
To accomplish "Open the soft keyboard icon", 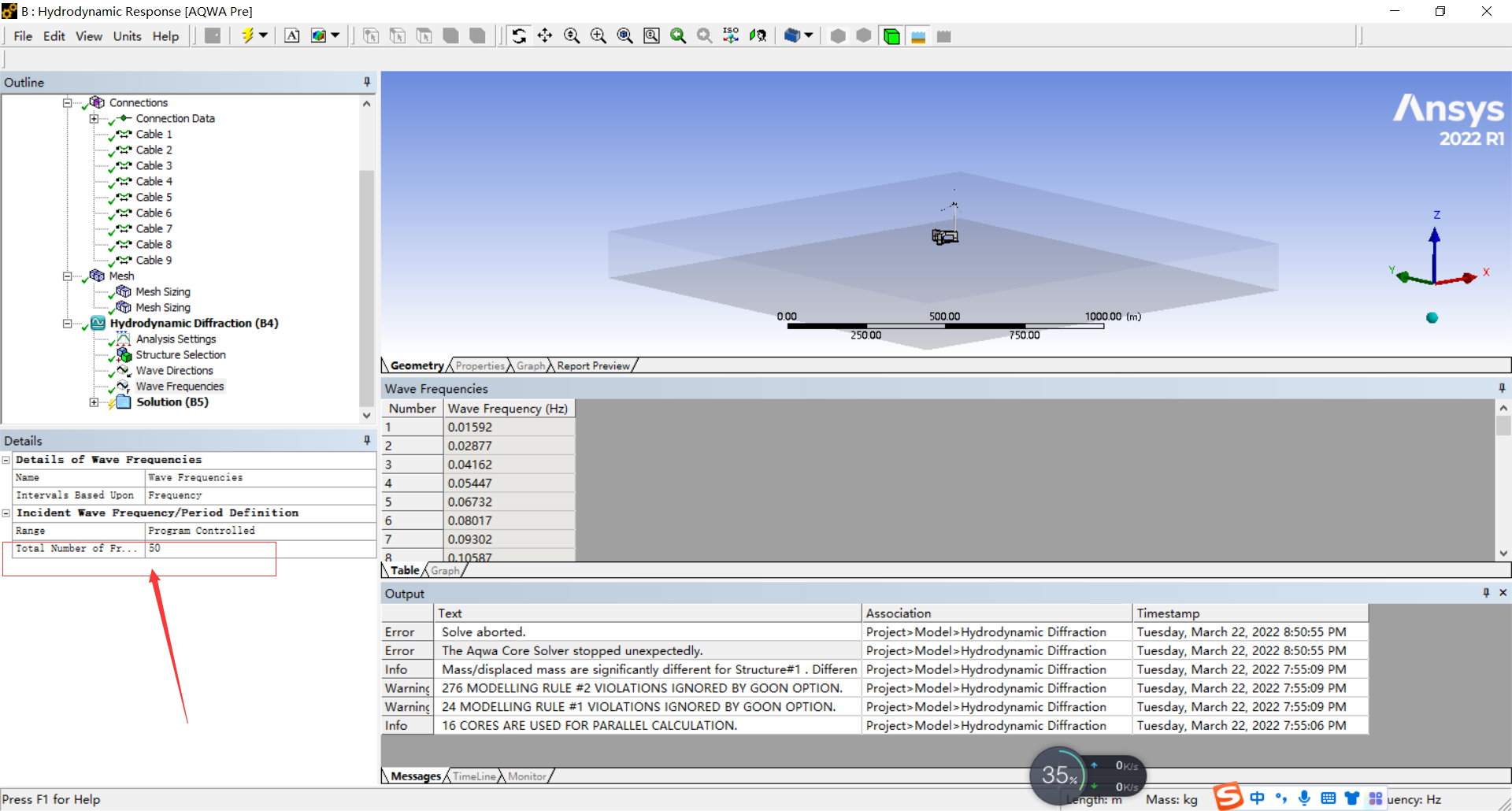I will 1329,798.
